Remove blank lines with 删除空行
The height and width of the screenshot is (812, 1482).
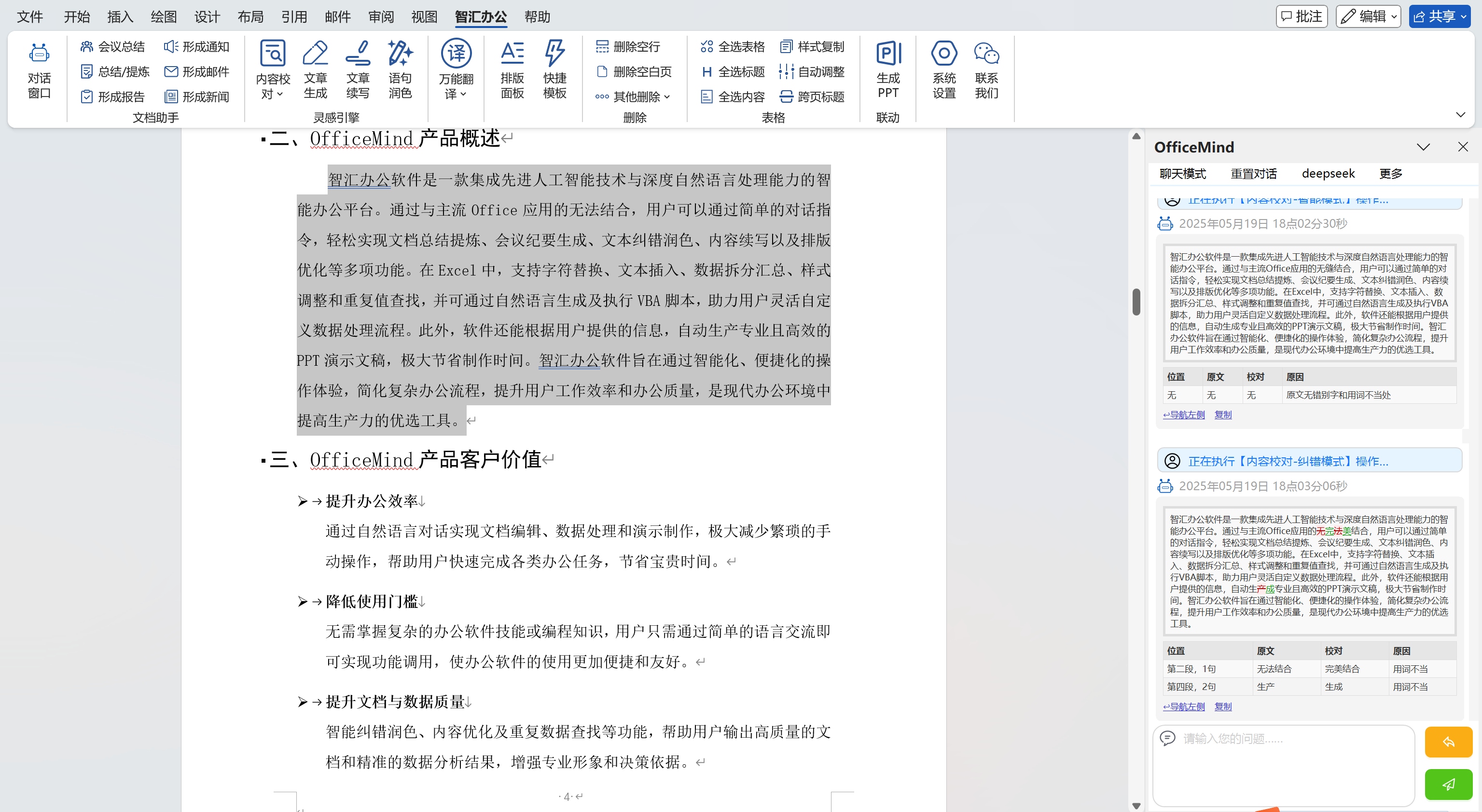click(628, 47)
